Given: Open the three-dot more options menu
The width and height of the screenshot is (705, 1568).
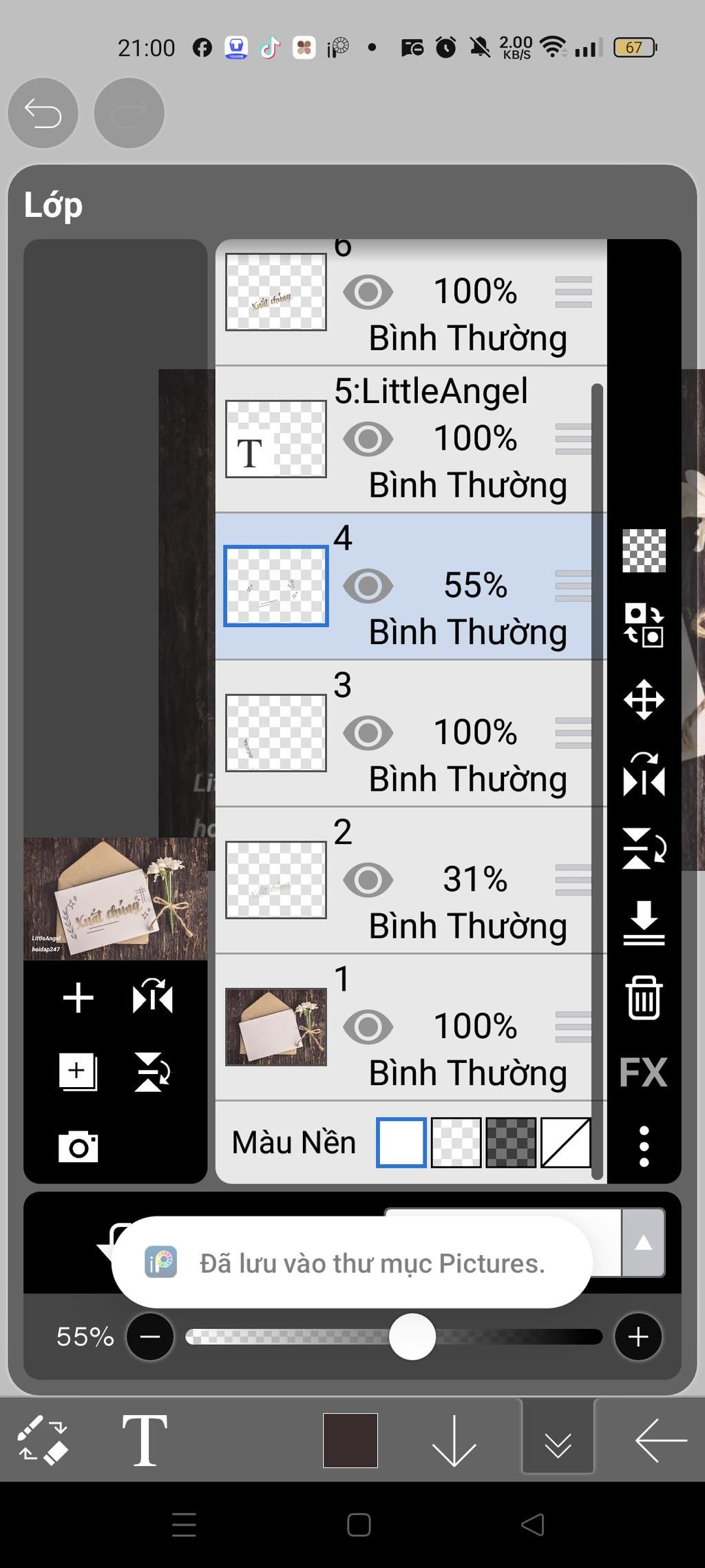Looking at the screenshot, I should click(644, 1146).
